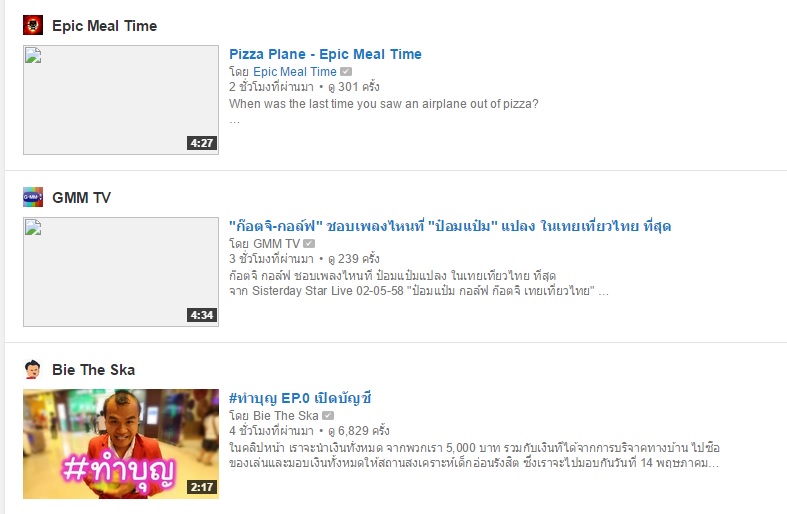Click verified badge next to Epic Meal Time uploader
This screenshot has width=787, height=514.
346,72
